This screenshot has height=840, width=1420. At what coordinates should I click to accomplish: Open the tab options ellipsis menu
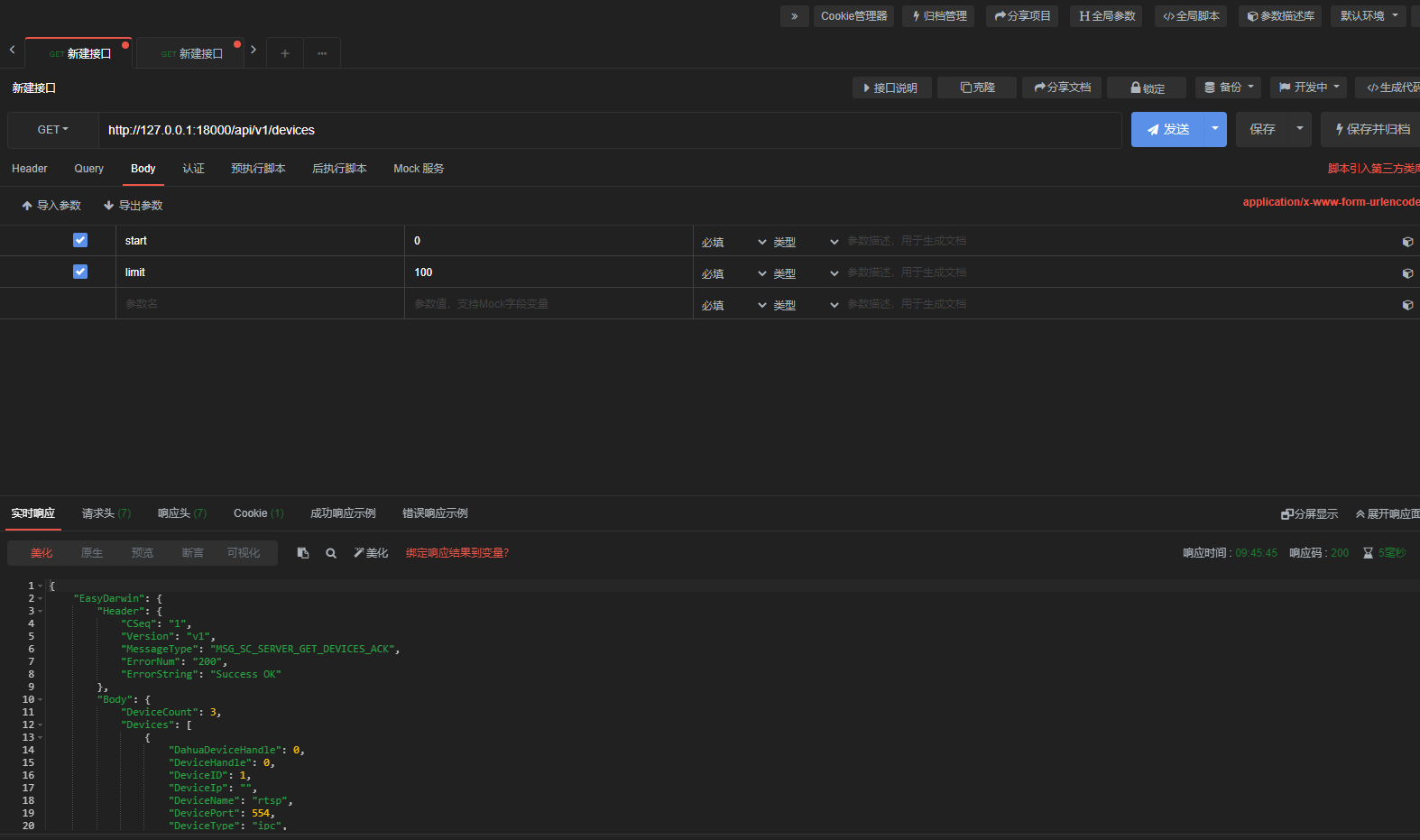322,53
